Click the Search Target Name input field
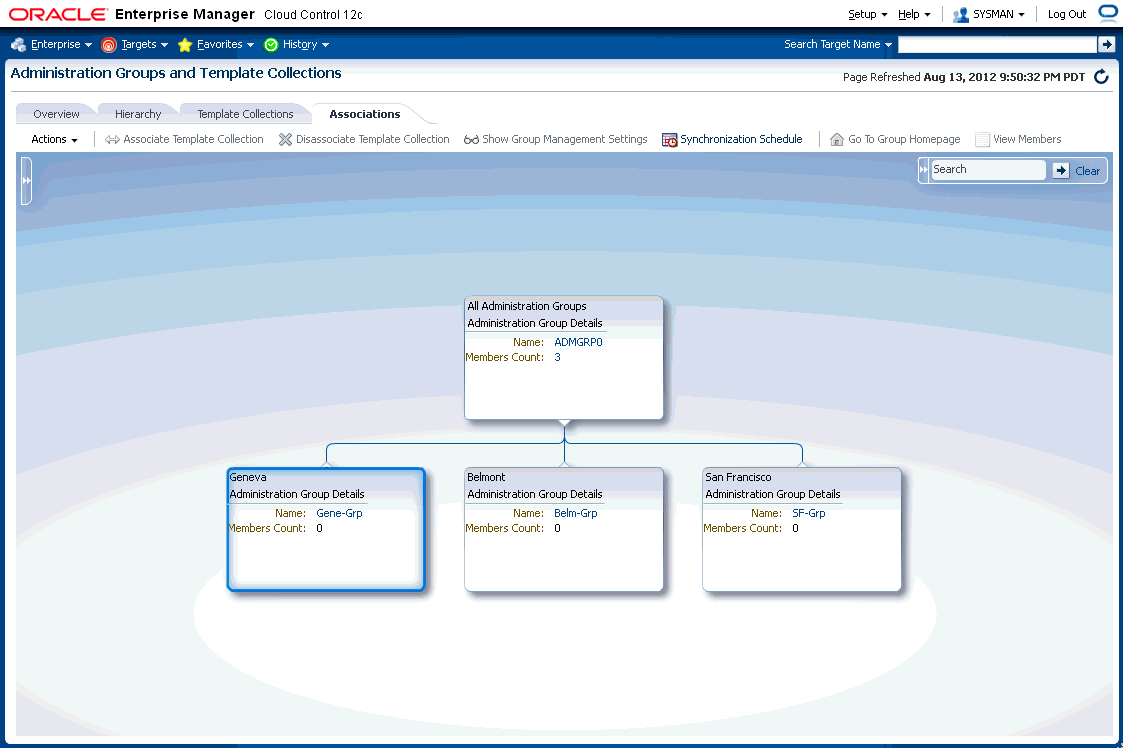Image resolution: width=1123 pixels, height=748 pixels. click(x=997, y=44)
